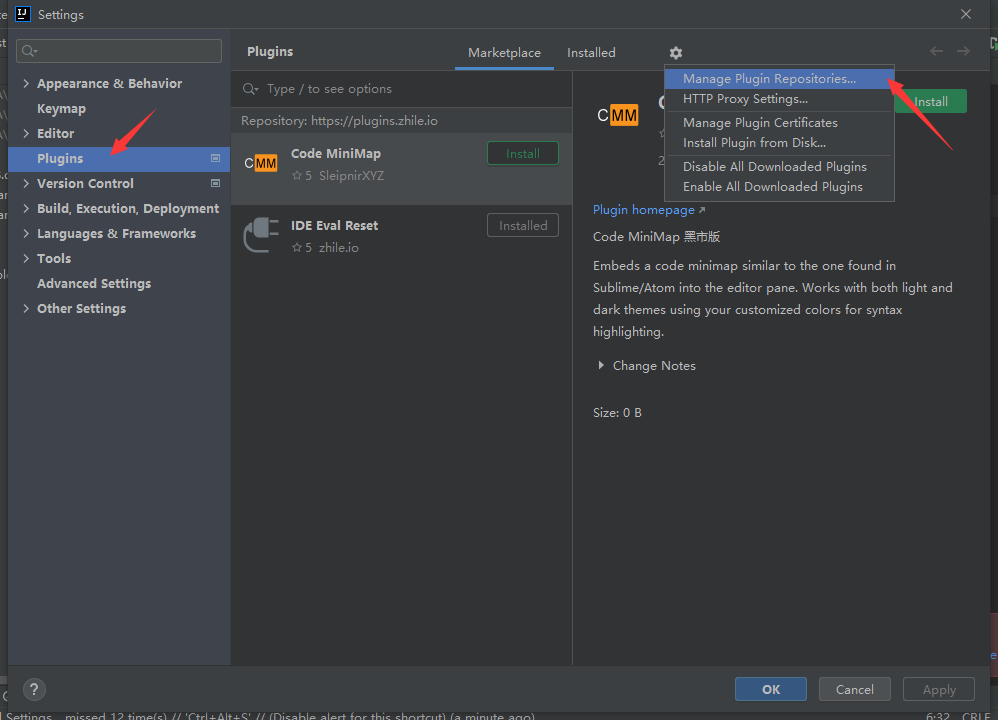Click the star rating of IDE Eval Reset
This screenshot has height=720, width=998.
click(302, 248)
